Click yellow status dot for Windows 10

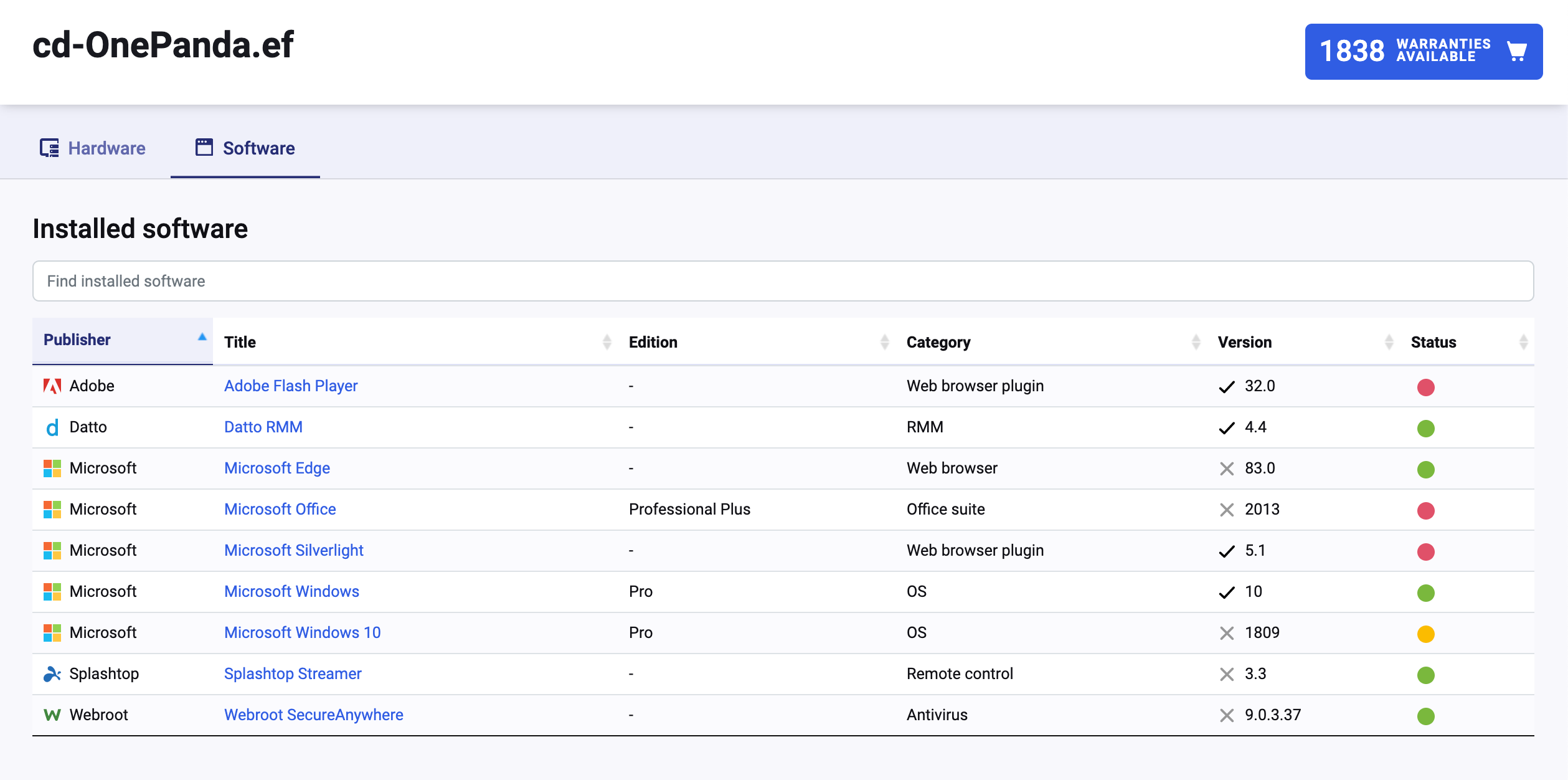1425,634
